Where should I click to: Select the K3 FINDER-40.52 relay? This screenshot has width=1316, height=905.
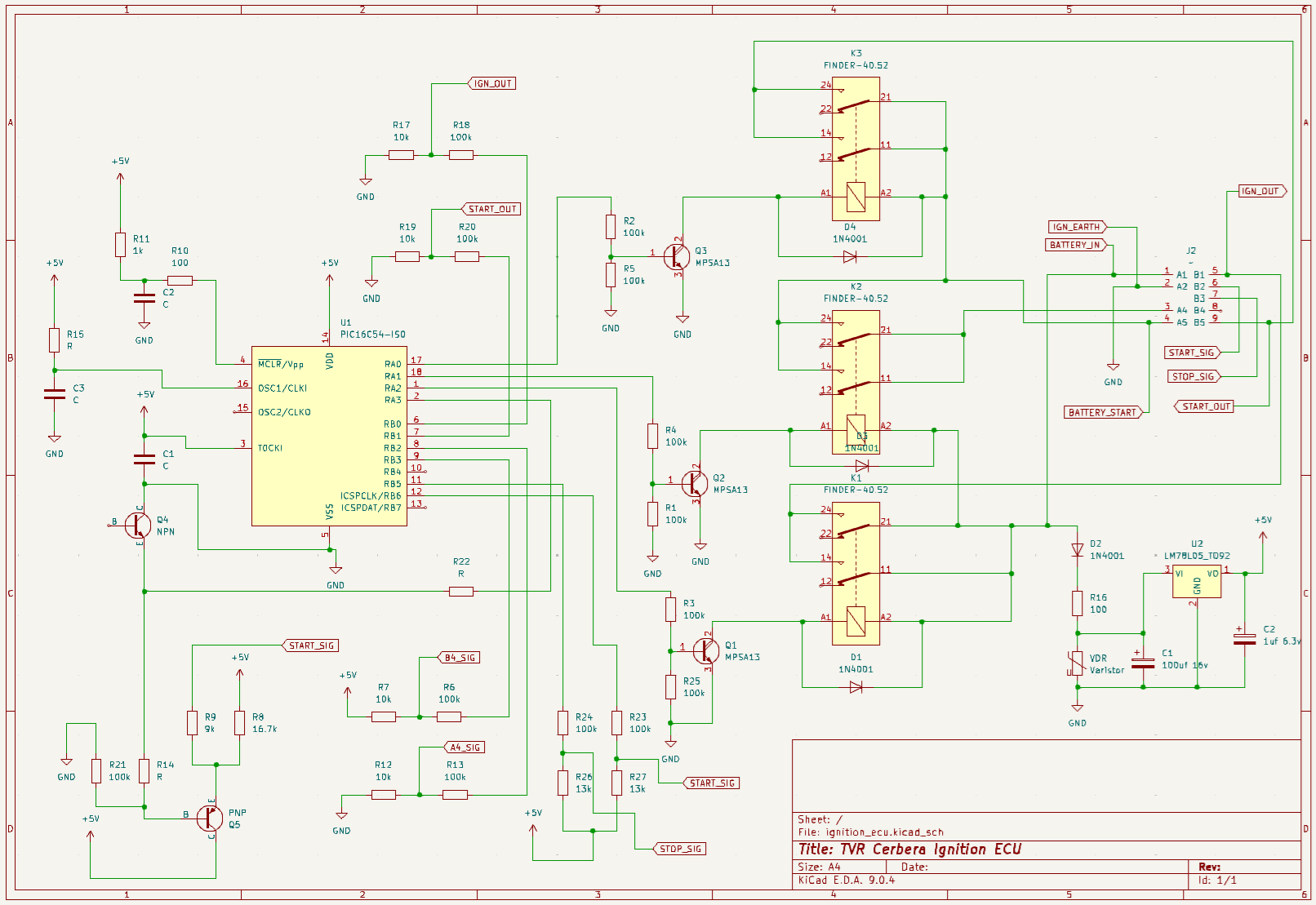tap(856, 149)
